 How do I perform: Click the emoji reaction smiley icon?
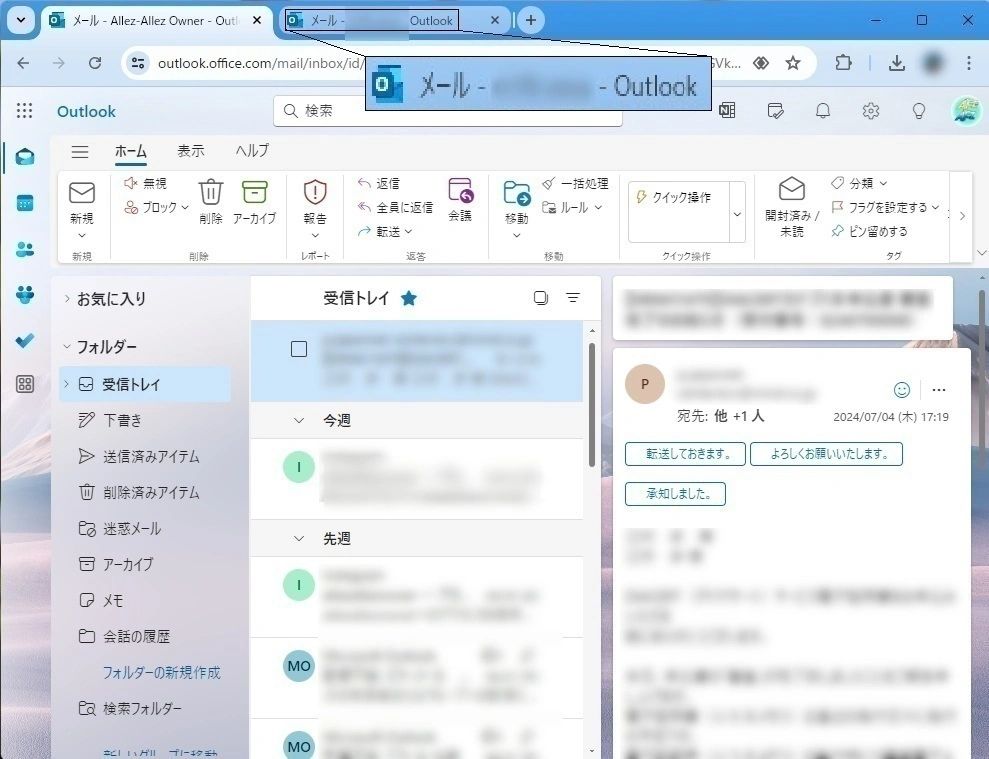(902, 390)
